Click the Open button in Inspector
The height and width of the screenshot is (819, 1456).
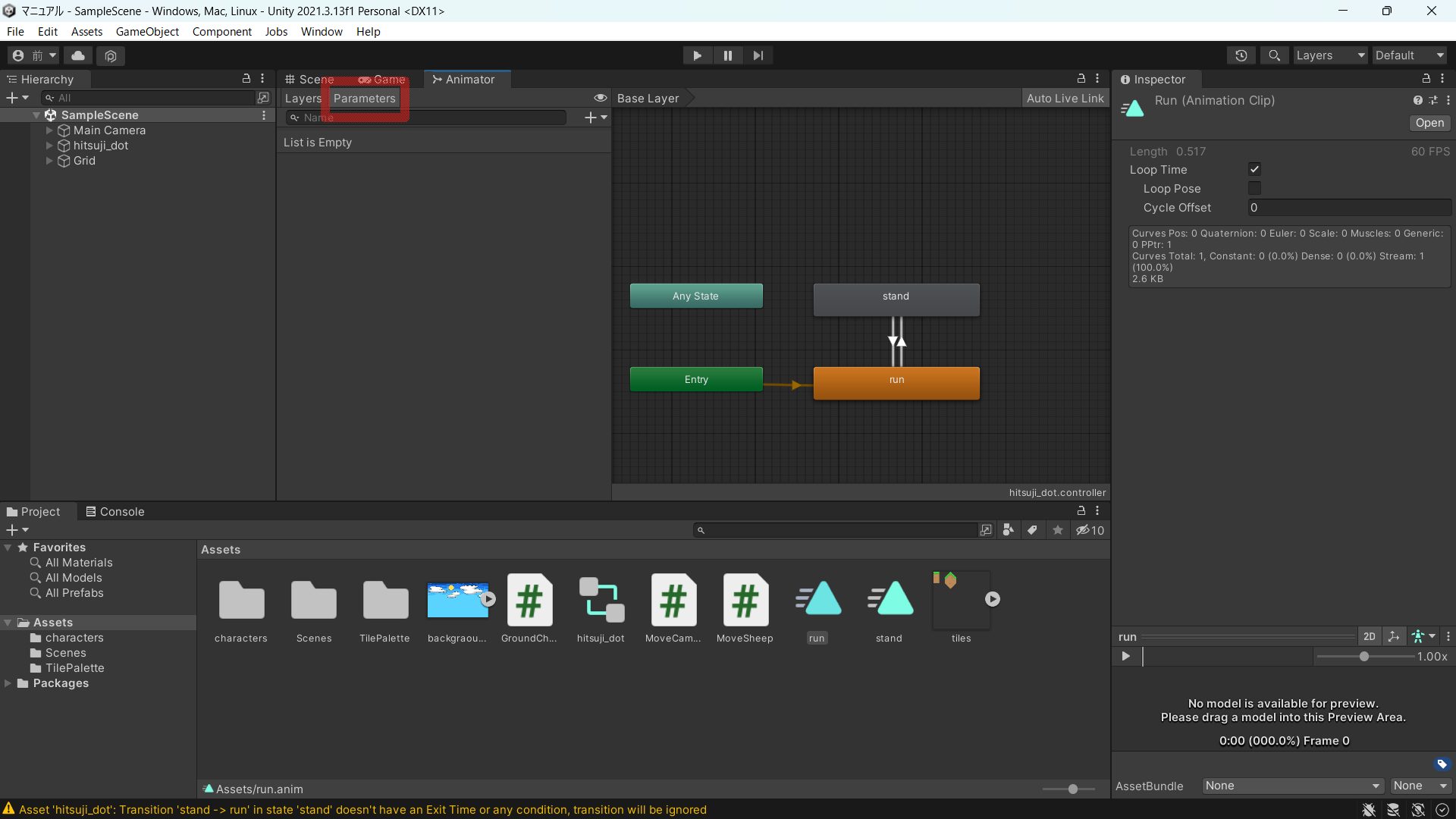pyautogui.click(x=1429, y=123)
